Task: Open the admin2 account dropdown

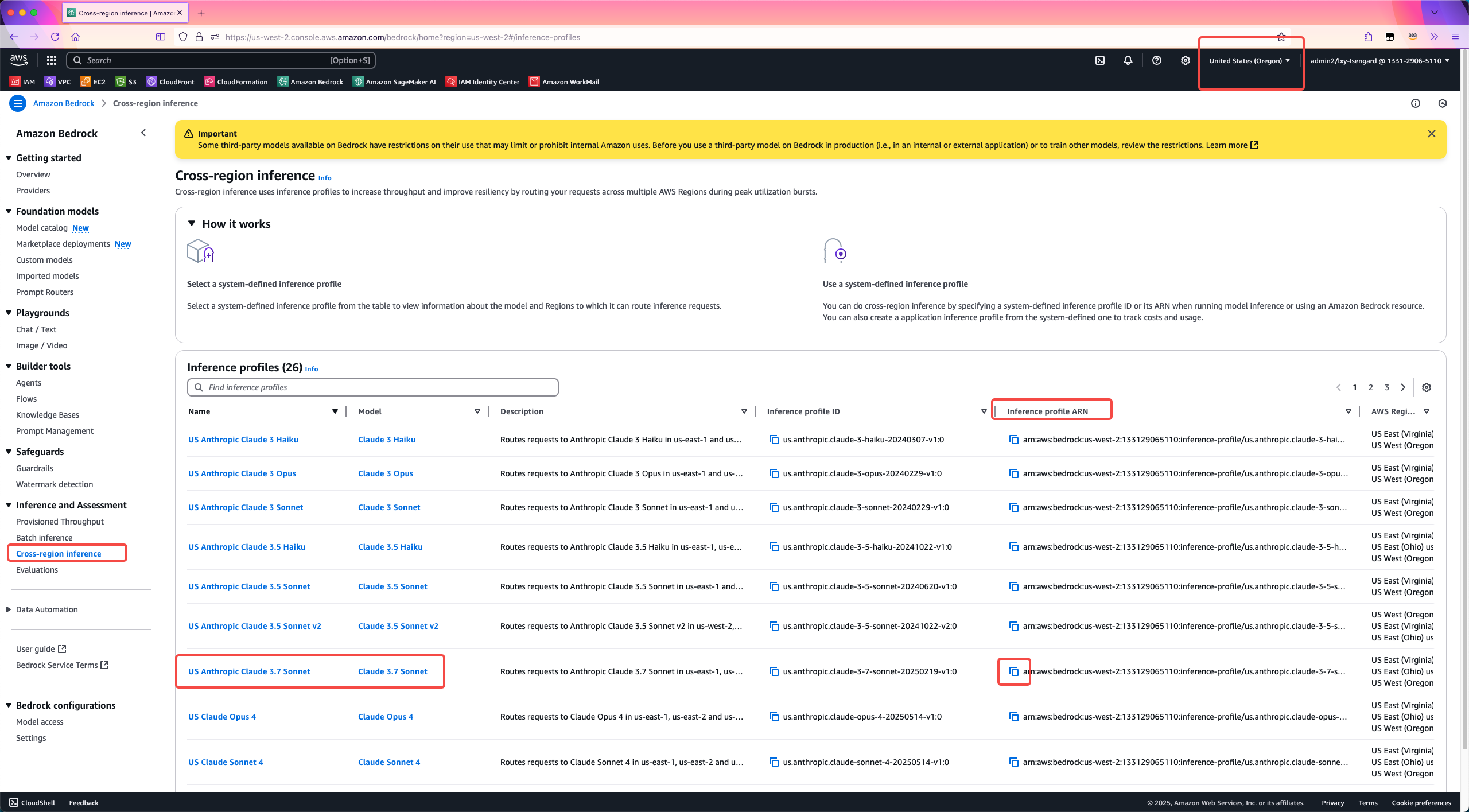Action: point(1379,60)
